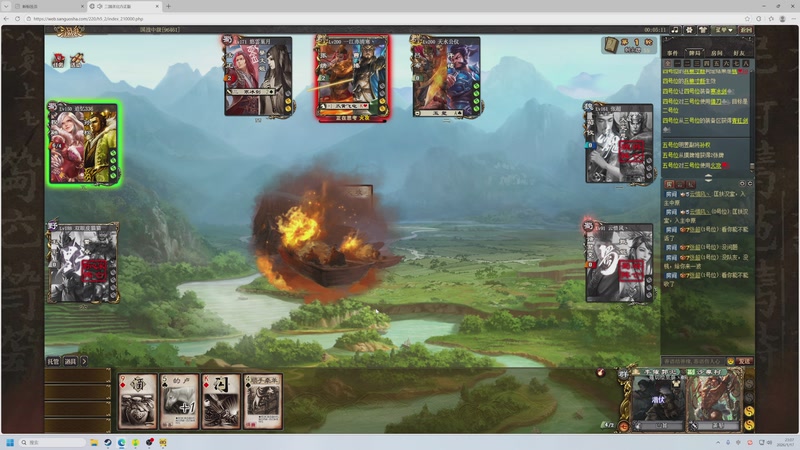Select the 四 seat filter
The height and width of the screenshot is (450, 800).
point(707,63)
